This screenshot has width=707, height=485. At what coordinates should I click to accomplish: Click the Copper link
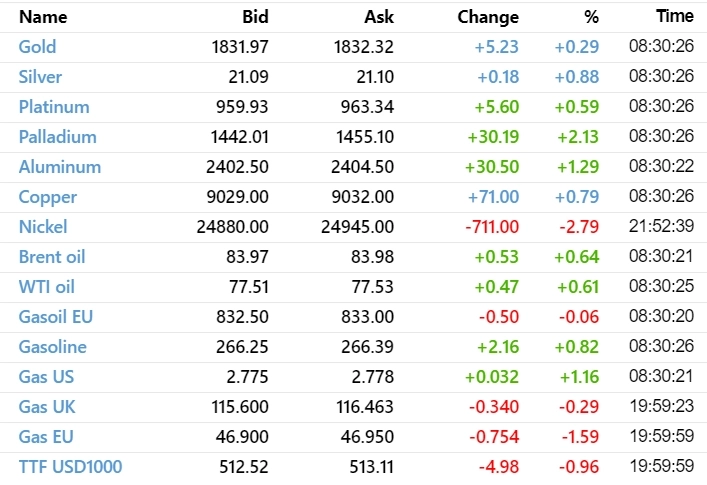pyautogui.click(x=47, y=197)
